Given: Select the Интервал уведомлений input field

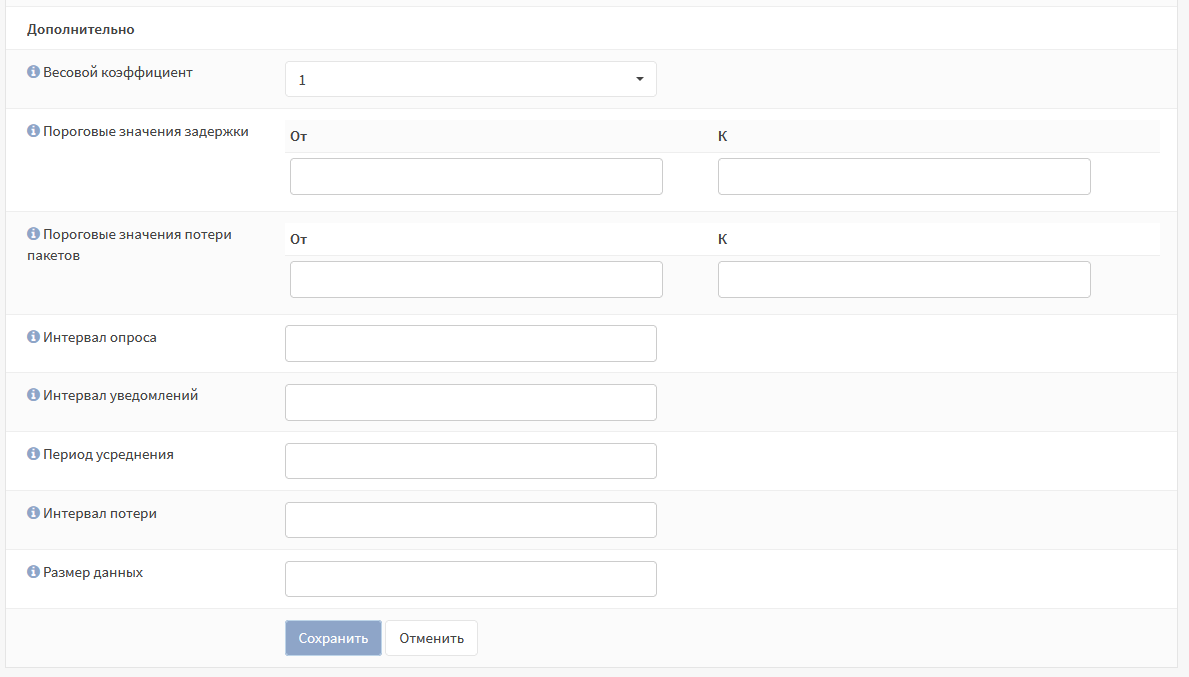Looking at the screenshot, I should (471, 402).
